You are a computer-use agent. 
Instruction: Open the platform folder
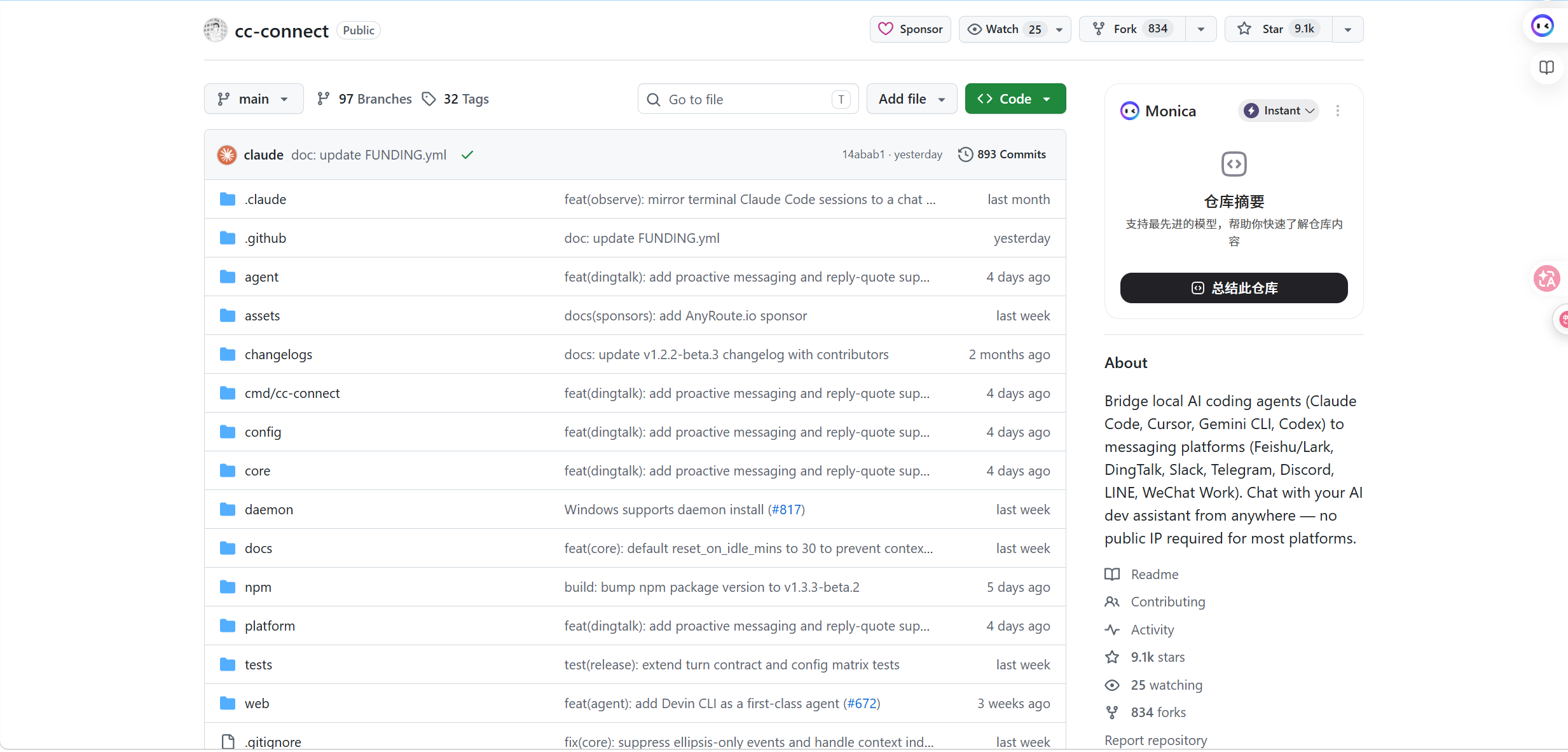click(x=270, y=626)
